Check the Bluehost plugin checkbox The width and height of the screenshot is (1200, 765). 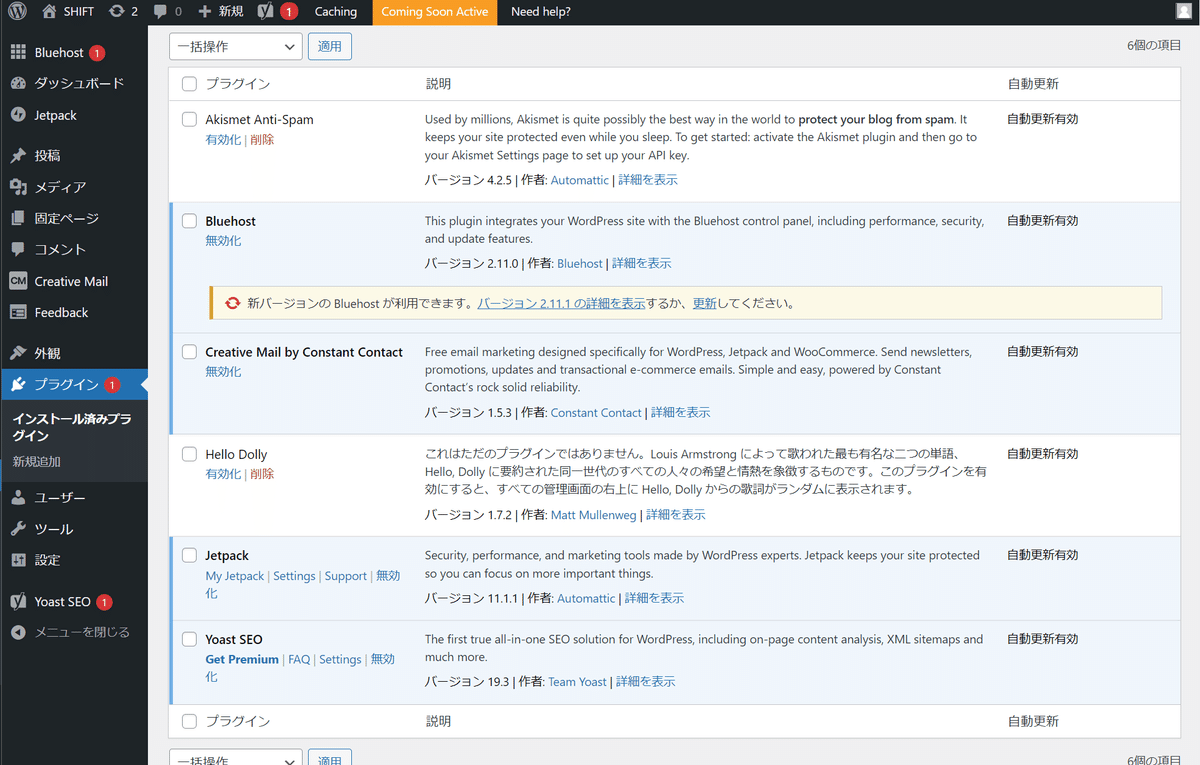click(x=189, y=221)
